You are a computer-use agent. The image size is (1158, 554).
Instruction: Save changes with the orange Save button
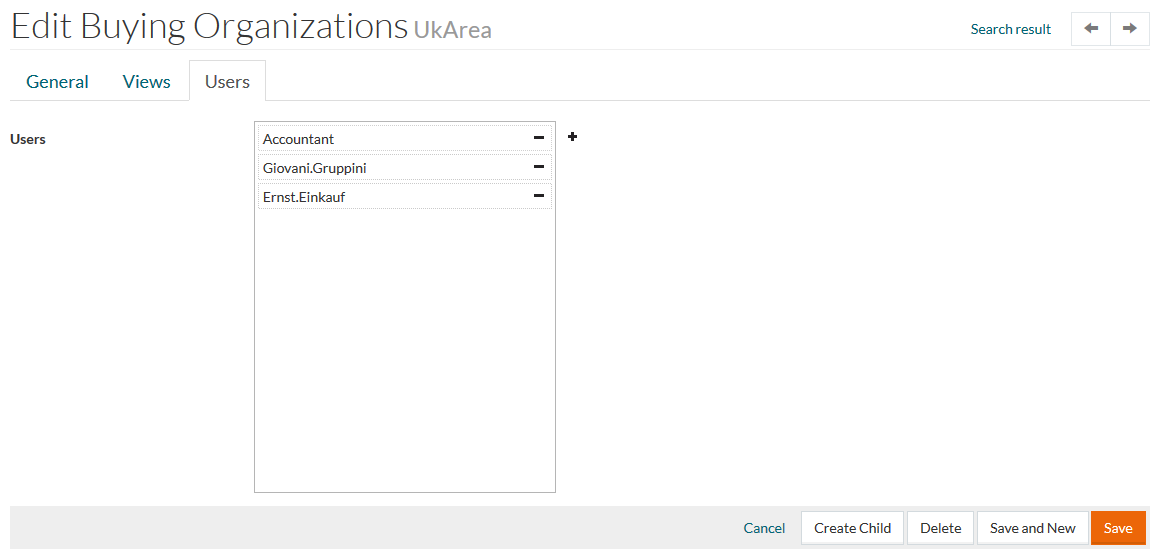1117,528
